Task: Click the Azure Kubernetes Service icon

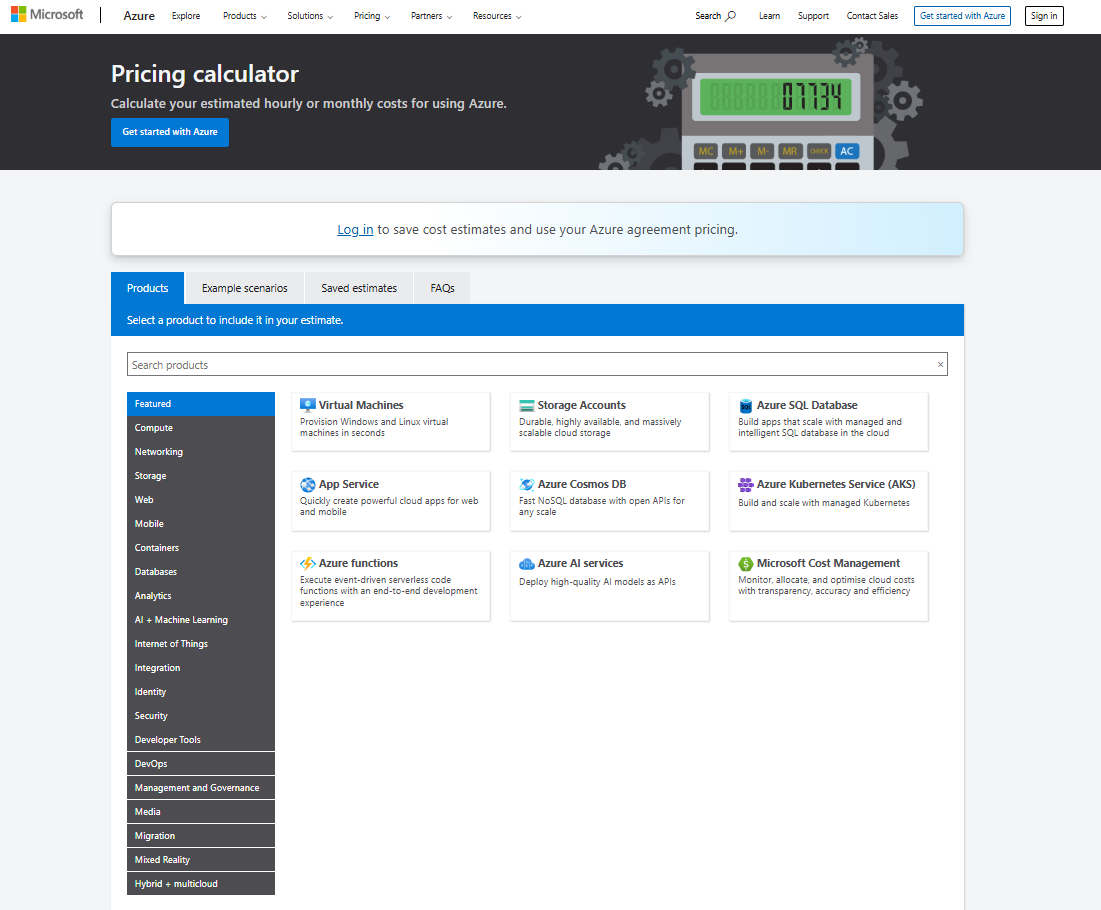Action: (x=746, y=484)
